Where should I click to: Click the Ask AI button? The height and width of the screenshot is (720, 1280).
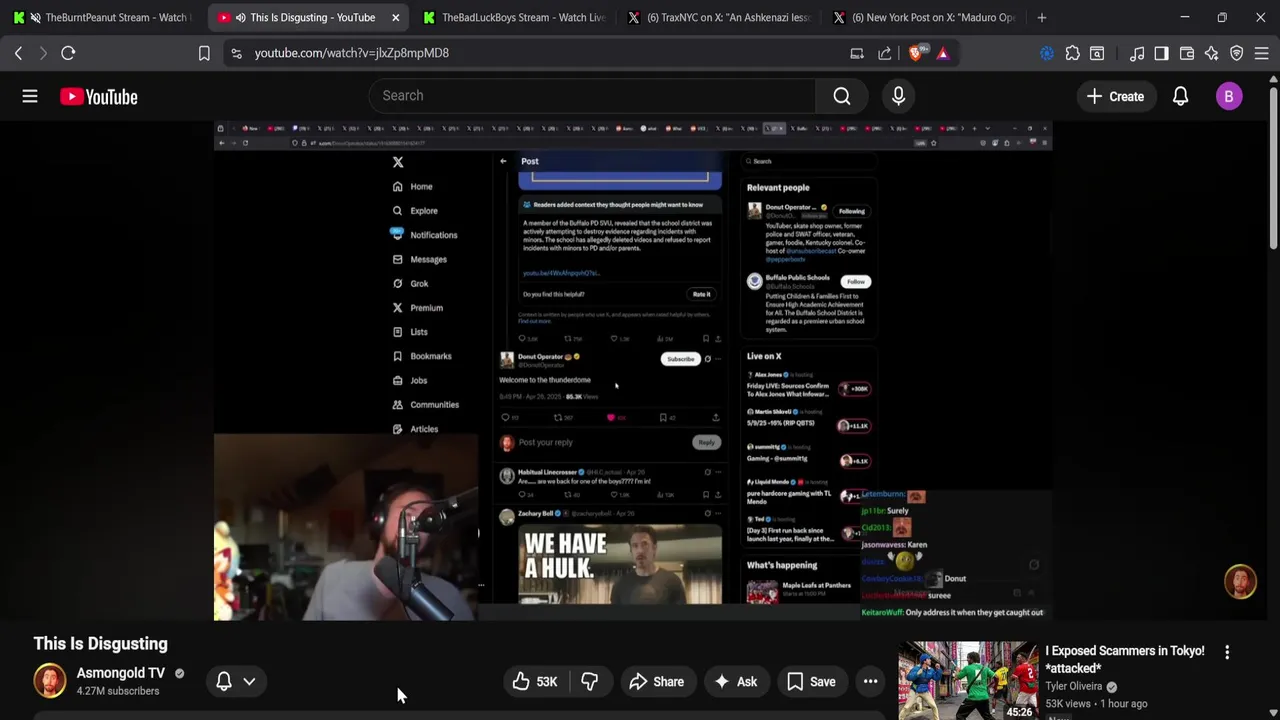(x=735, y=682)
